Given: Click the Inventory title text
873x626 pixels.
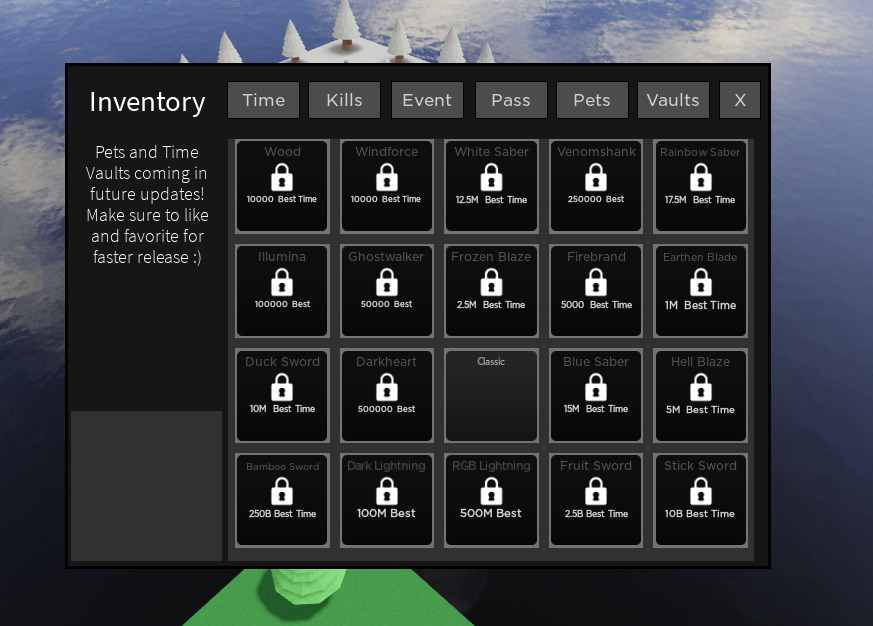Looking at the screenshot, I should 148,102.
